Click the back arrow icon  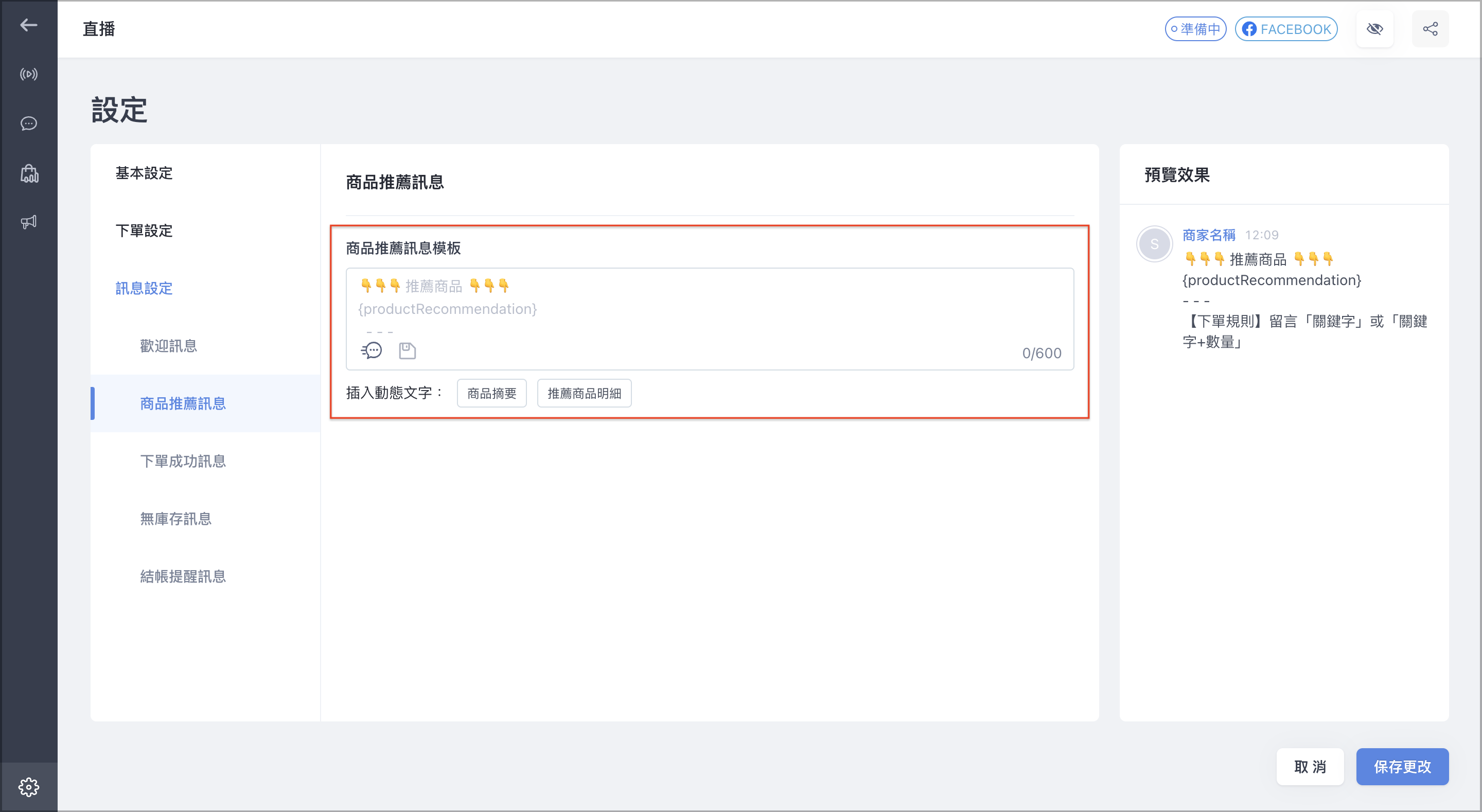28,25
